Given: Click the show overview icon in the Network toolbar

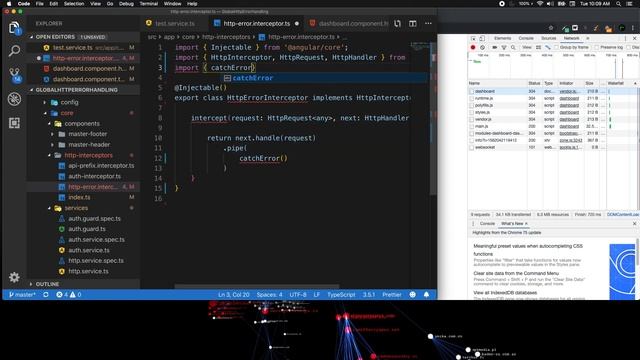Looking at the screenshot, I should (x=548, y=47).
